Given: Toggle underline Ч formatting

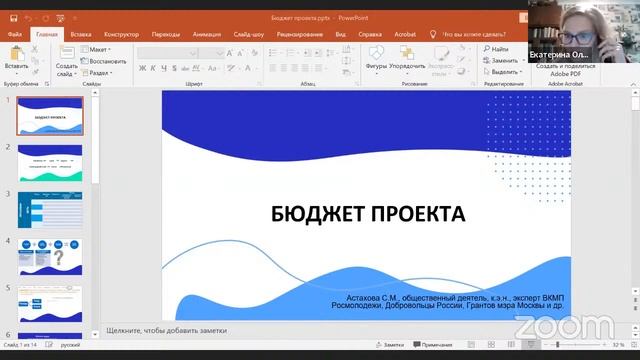Looking at the screenshot, I should point(164,69).
